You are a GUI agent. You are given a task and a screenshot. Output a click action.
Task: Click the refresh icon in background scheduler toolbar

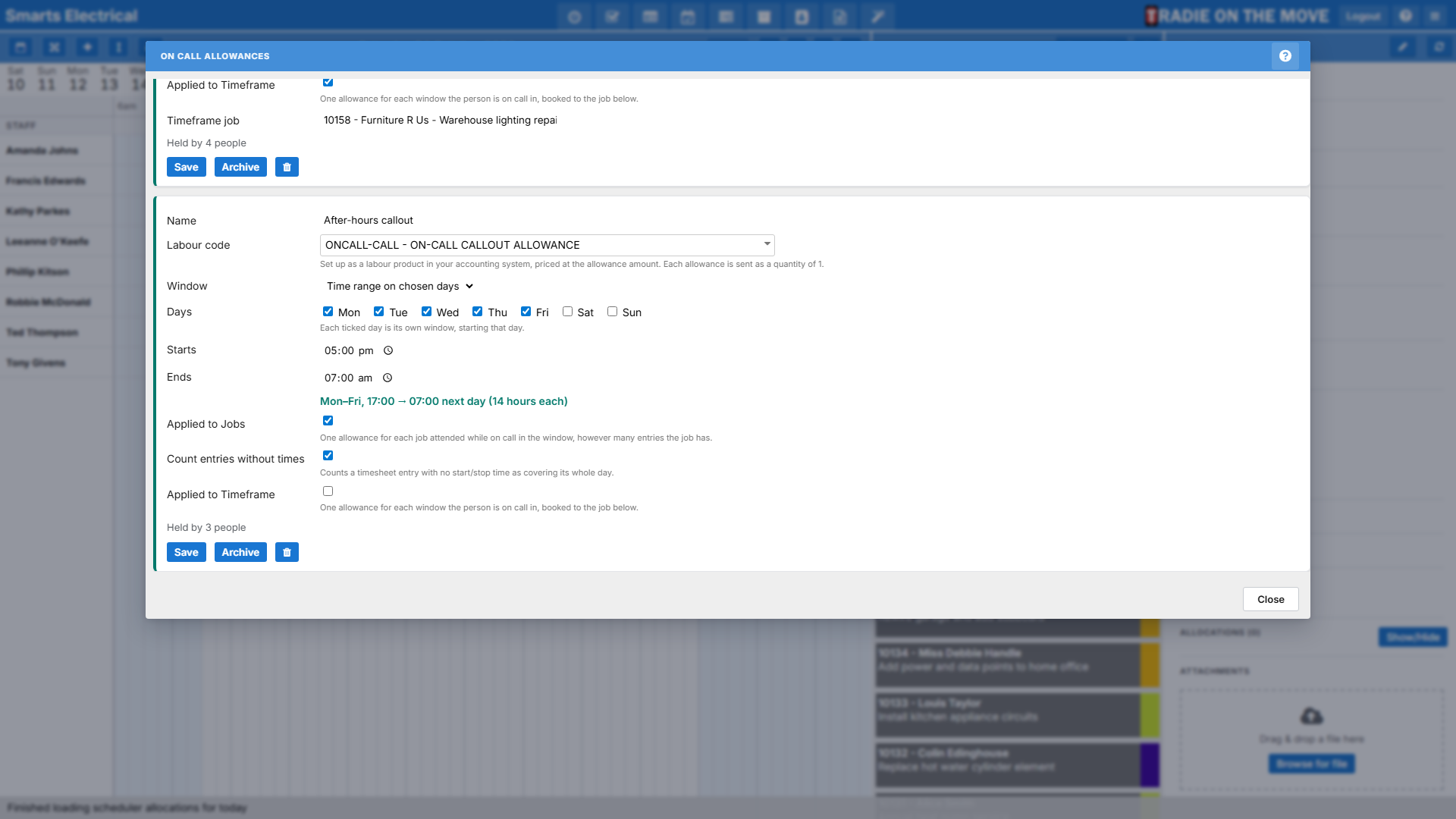click(1439, 47)
